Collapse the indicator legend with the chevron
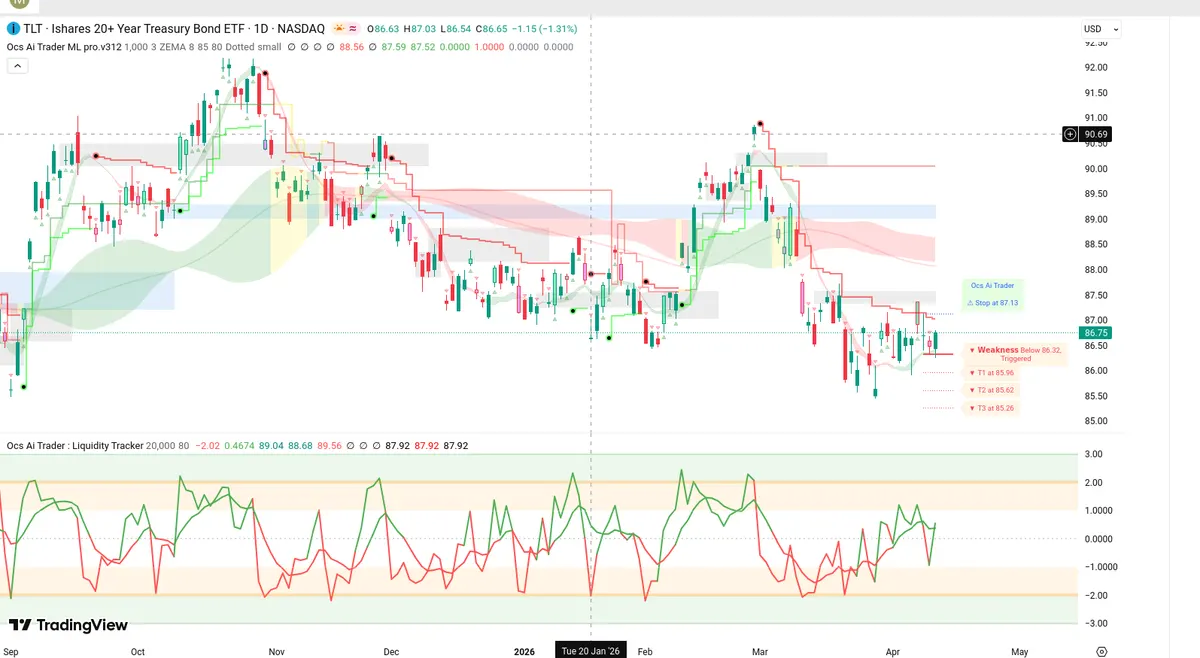1200x658 pixels. click(x=18, y=65)
